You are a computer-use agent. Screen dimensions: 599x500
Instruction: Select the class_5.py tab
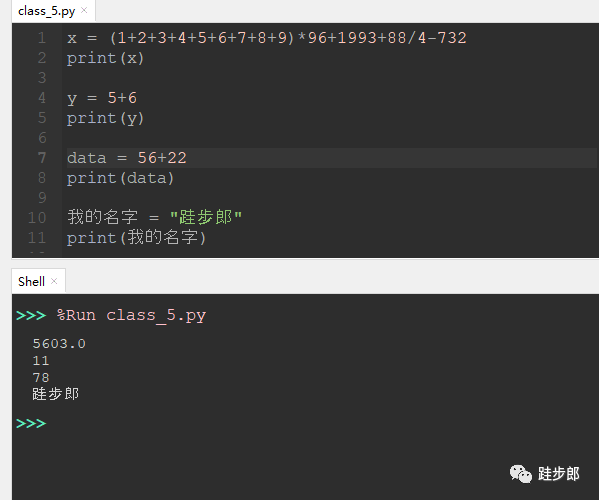tap(47, 11)
